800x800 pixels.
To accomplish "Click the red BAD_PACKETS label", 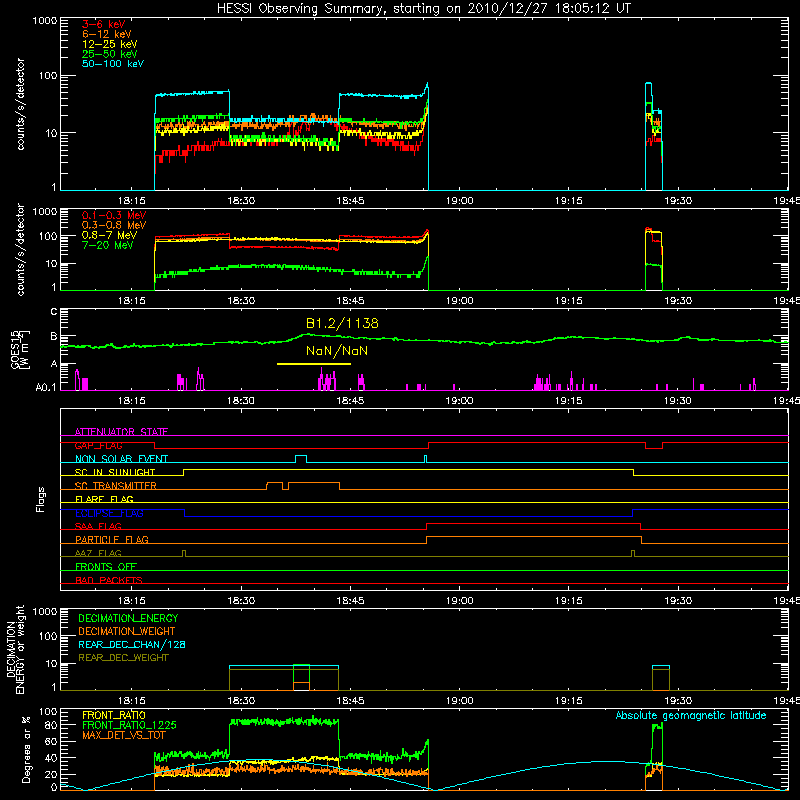I will coord(109,581).
